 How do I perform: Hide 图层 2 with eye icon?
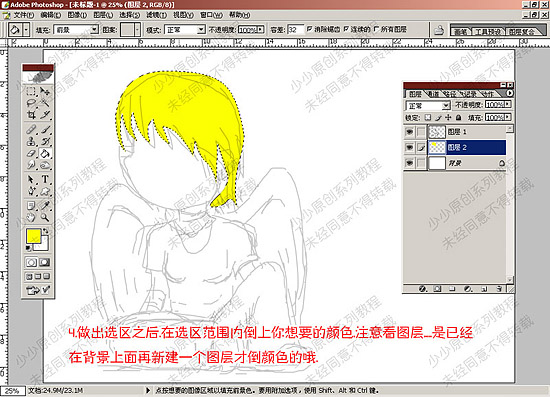409,148
